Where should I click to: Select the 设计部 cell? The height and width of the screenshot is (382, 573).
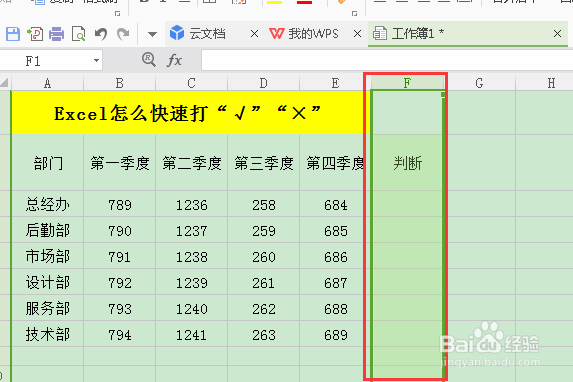[48, 282]
